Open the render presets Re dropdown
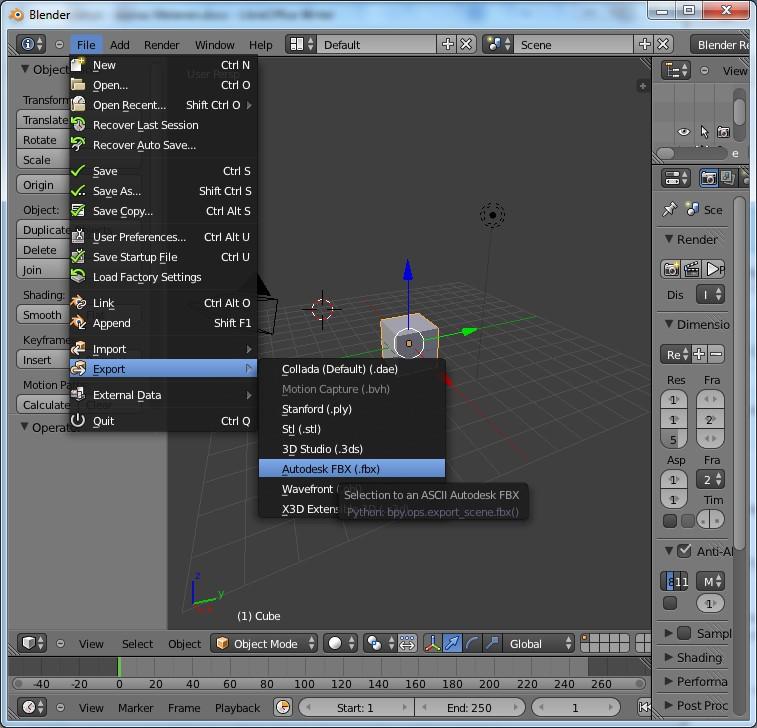Screen dimensions: 757x728 coord(676,354)
